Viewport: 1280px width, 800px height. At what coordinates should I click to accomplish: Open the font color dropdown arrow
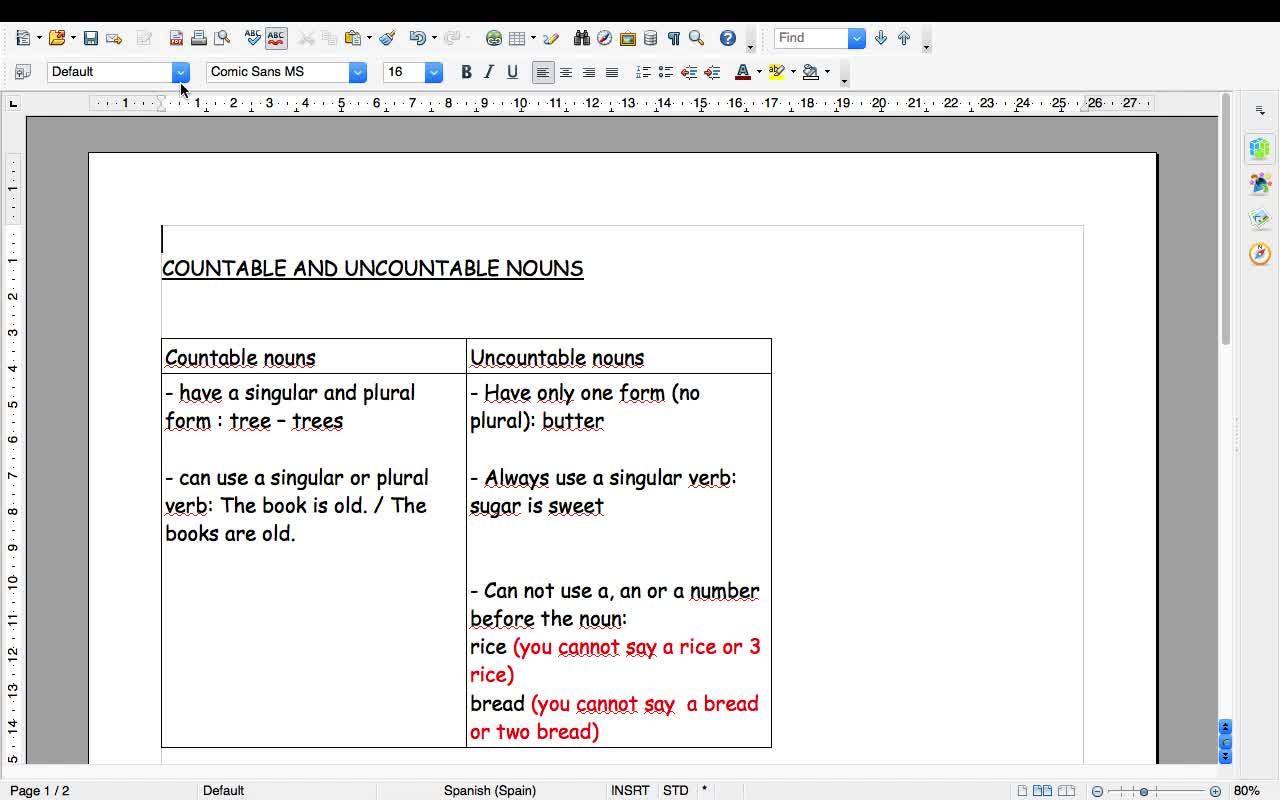point(759,72)
